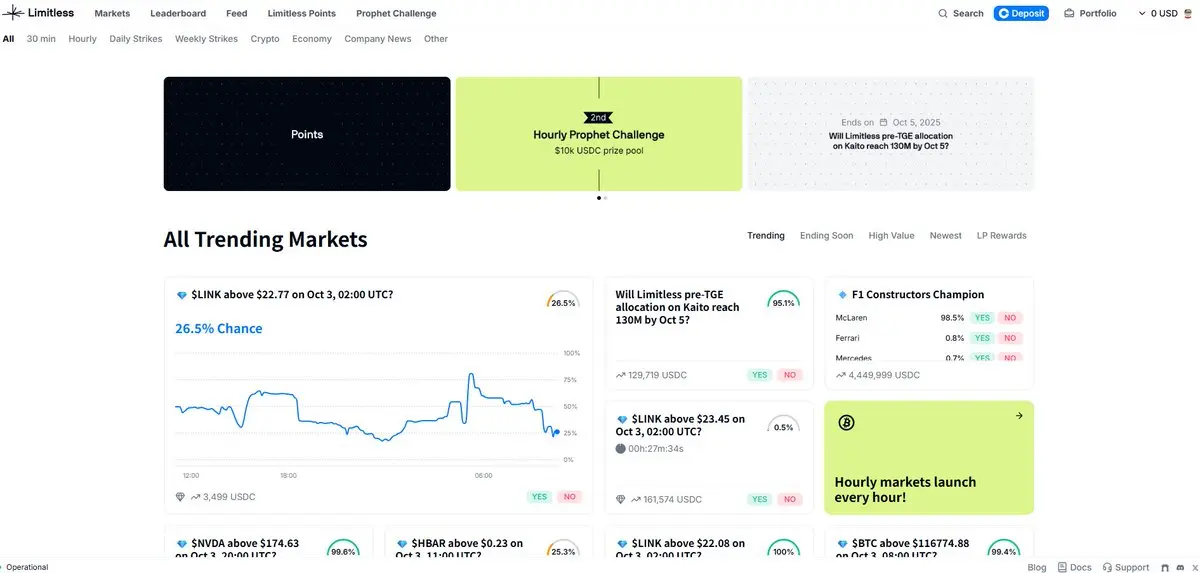The image size is (1200, 573).
Task: Click the Limitless logo in the header
Action: tap(39, 13)
